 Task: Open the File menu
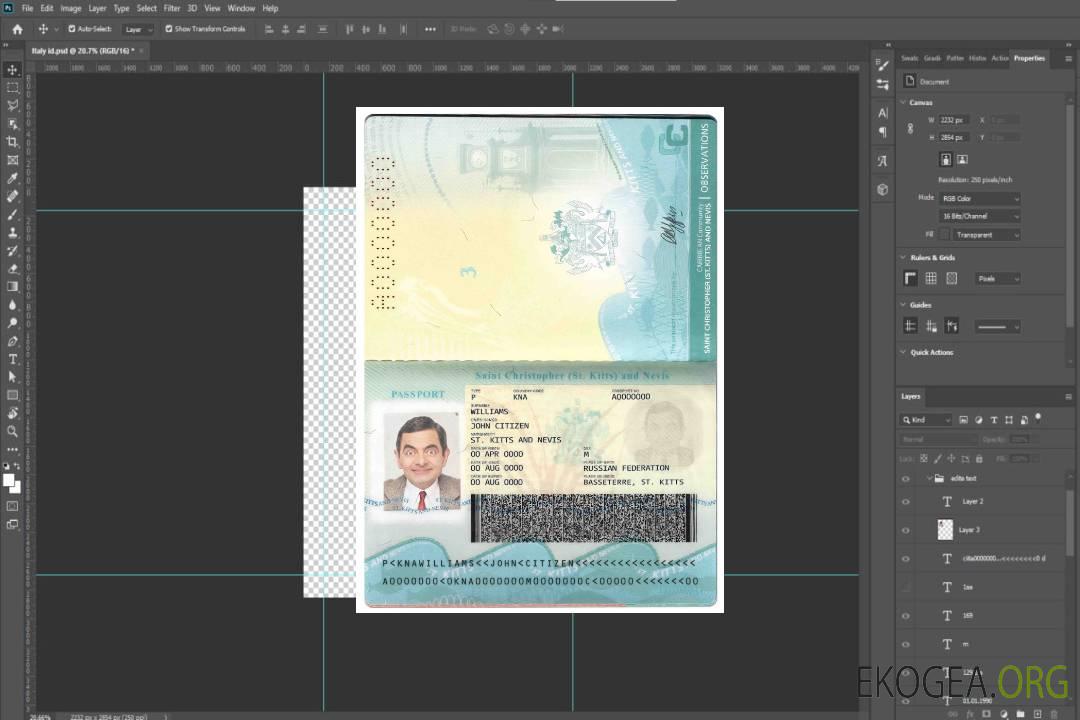(28, 8)
